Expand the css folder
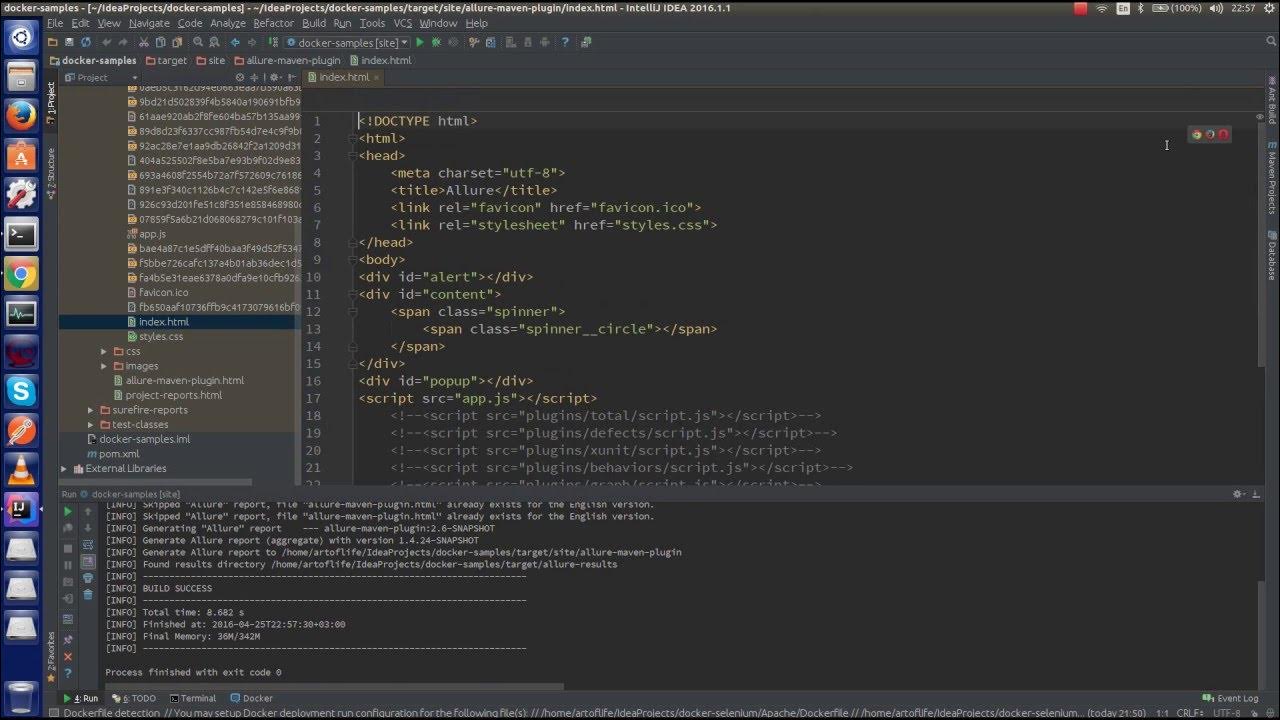Image resolution: width=1280 pixels, height=720 pixels. click(x=104, y=351)
